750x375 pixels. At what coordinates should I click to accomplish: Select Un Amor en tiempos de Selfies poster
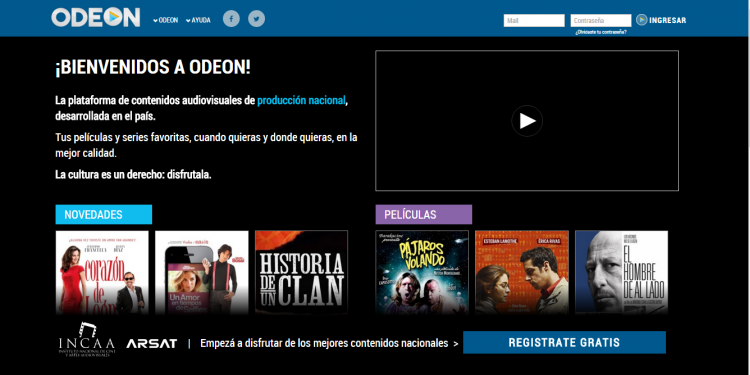click(202, 272)
